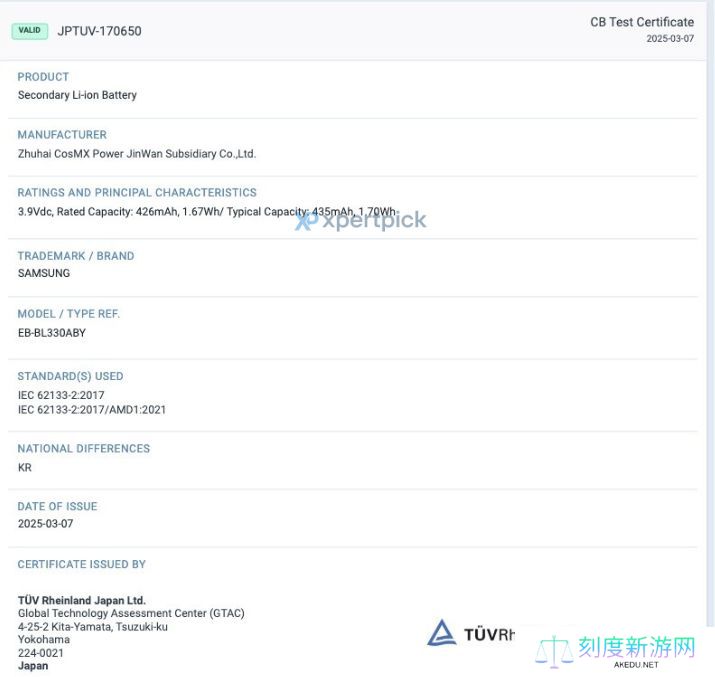Select standard IEC 62133-2:2017/AMD1:2021
Screen dimensions: 715x677
pyautogui.click(x=92, y=409)
